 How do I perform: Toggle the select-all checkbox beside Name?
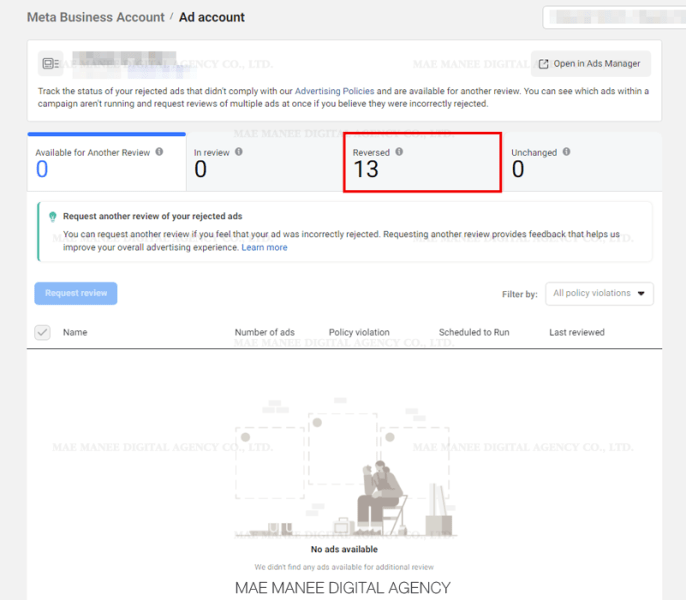42,332
